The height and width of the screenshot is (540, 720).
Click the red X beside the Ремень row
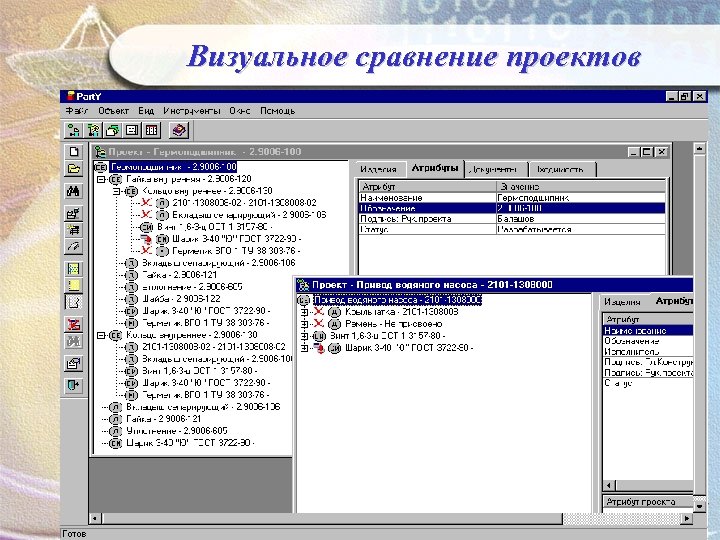tap(319, 324)
